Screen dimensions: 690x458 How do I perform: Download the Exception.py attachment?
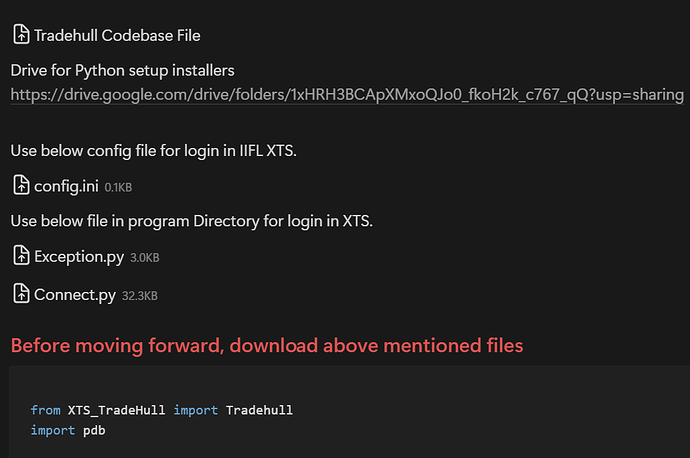pos(79,257)
